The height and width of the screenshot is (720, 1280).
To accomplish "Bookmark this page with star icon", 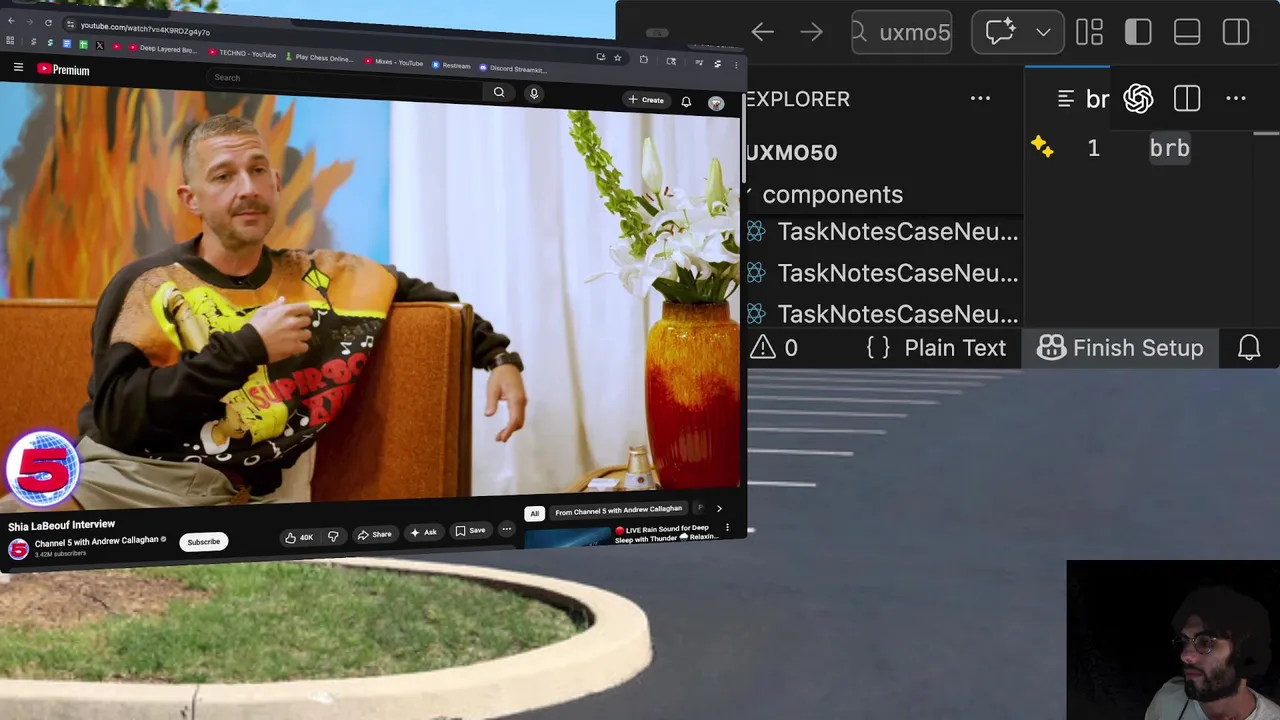I will (x=617, y=58).
